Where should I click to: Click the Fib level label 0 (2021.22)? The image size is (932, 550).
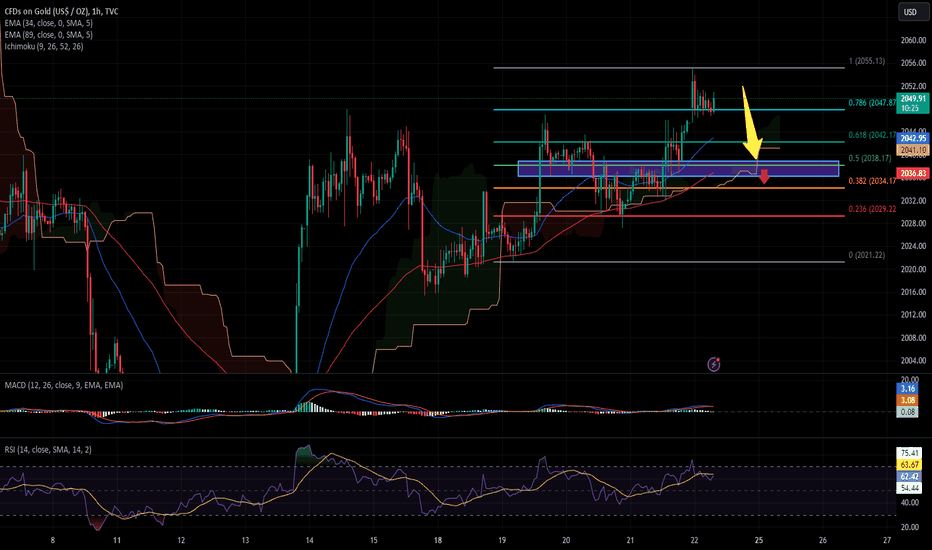(x=866, y=255)
